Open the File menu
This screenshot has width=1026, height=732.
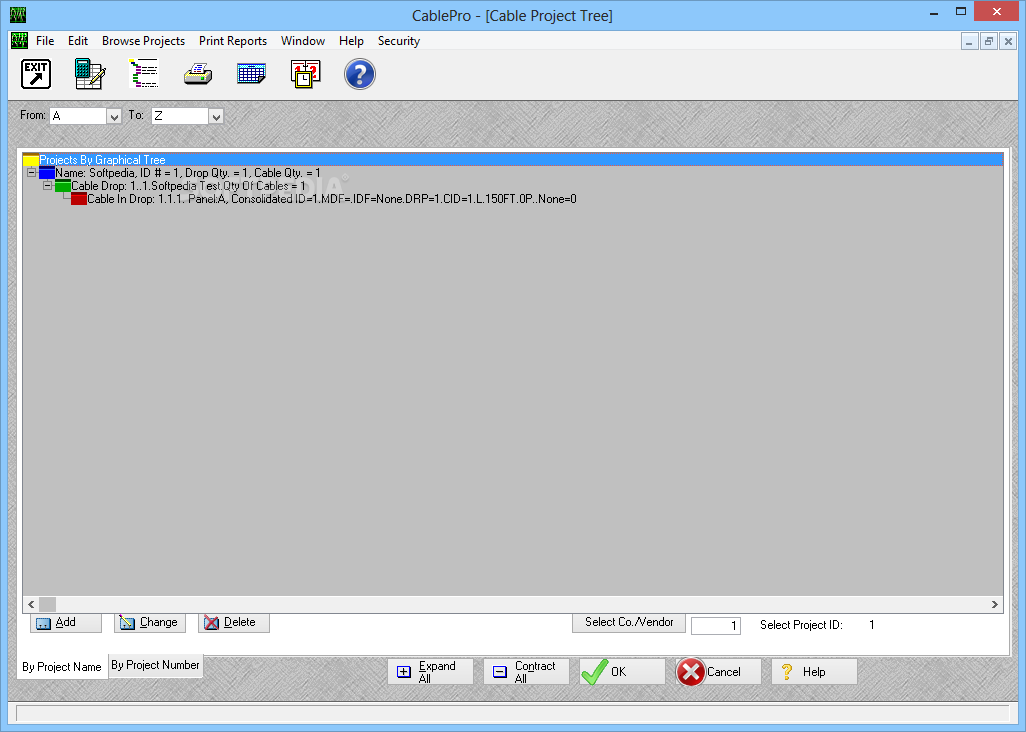tap(45, 41)
